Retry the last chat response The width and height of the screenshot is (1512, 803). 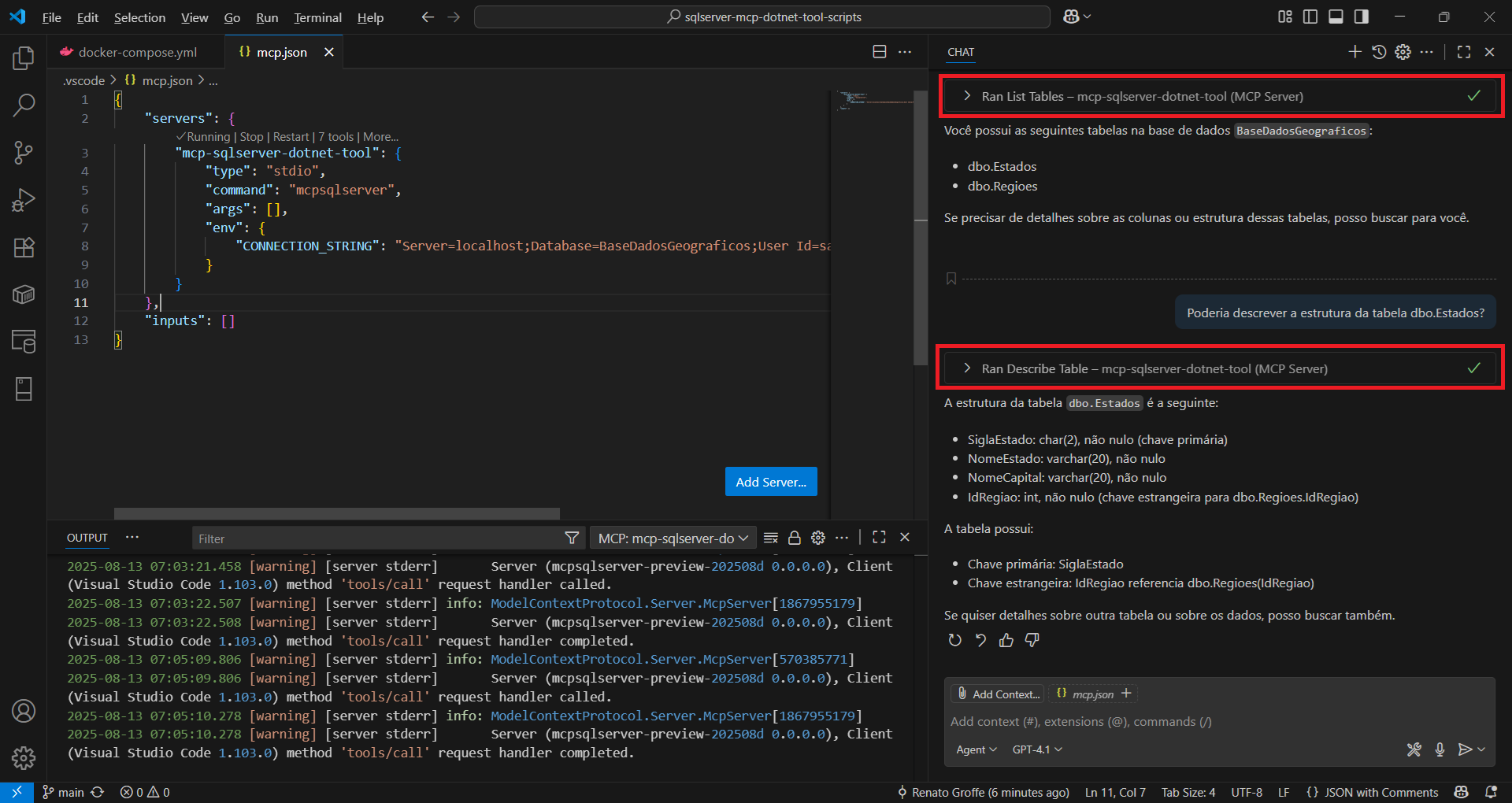point(955,640)
